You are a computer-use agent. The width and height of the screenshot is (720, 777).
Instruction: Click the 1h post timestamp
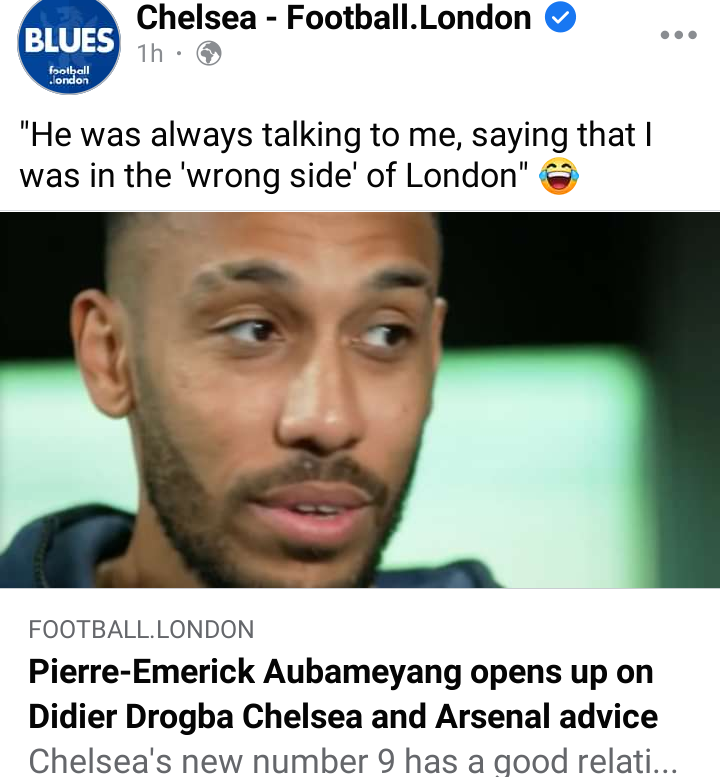point(150,54)
